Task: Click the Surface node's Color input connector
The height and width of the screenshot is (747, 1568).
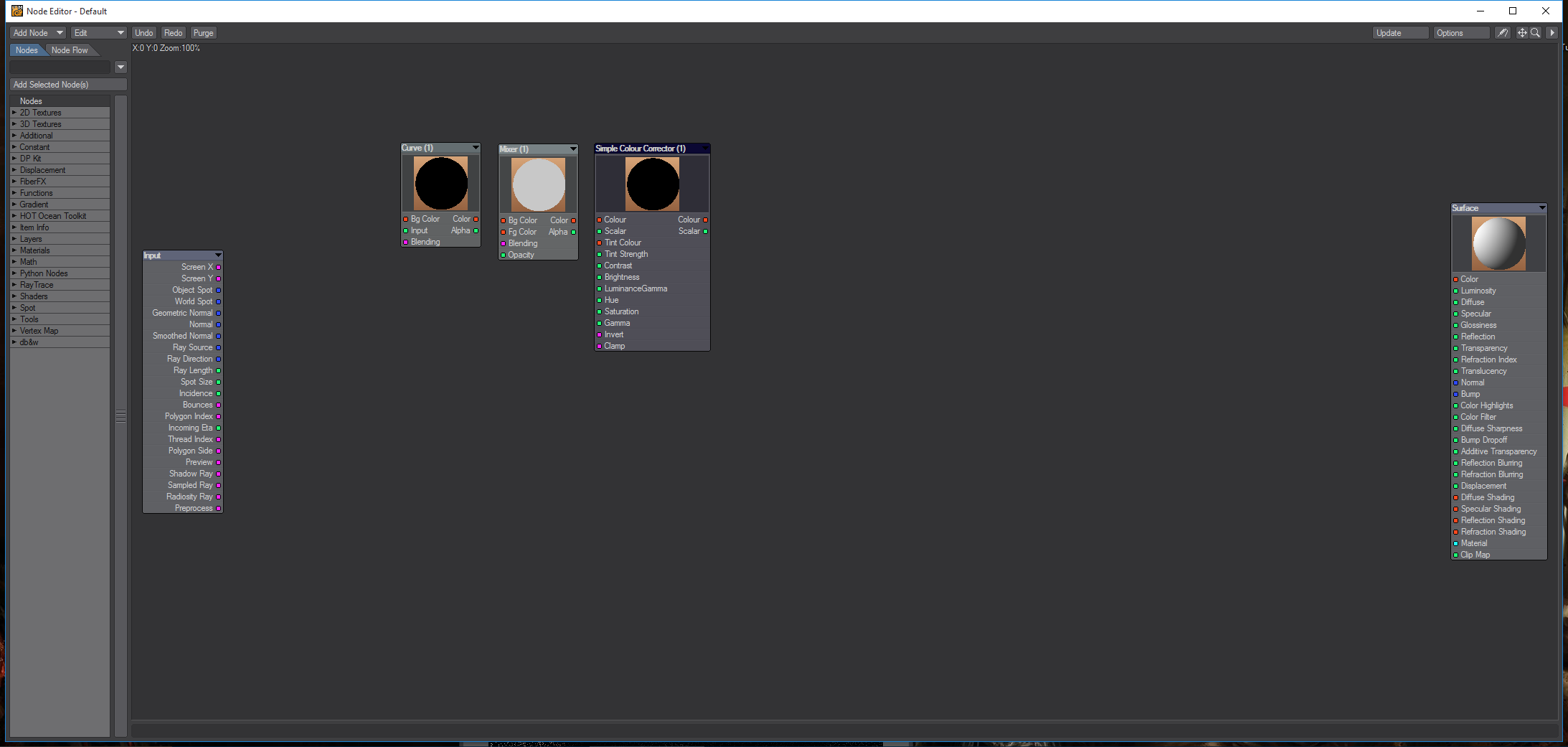Action: [1455, 279]
